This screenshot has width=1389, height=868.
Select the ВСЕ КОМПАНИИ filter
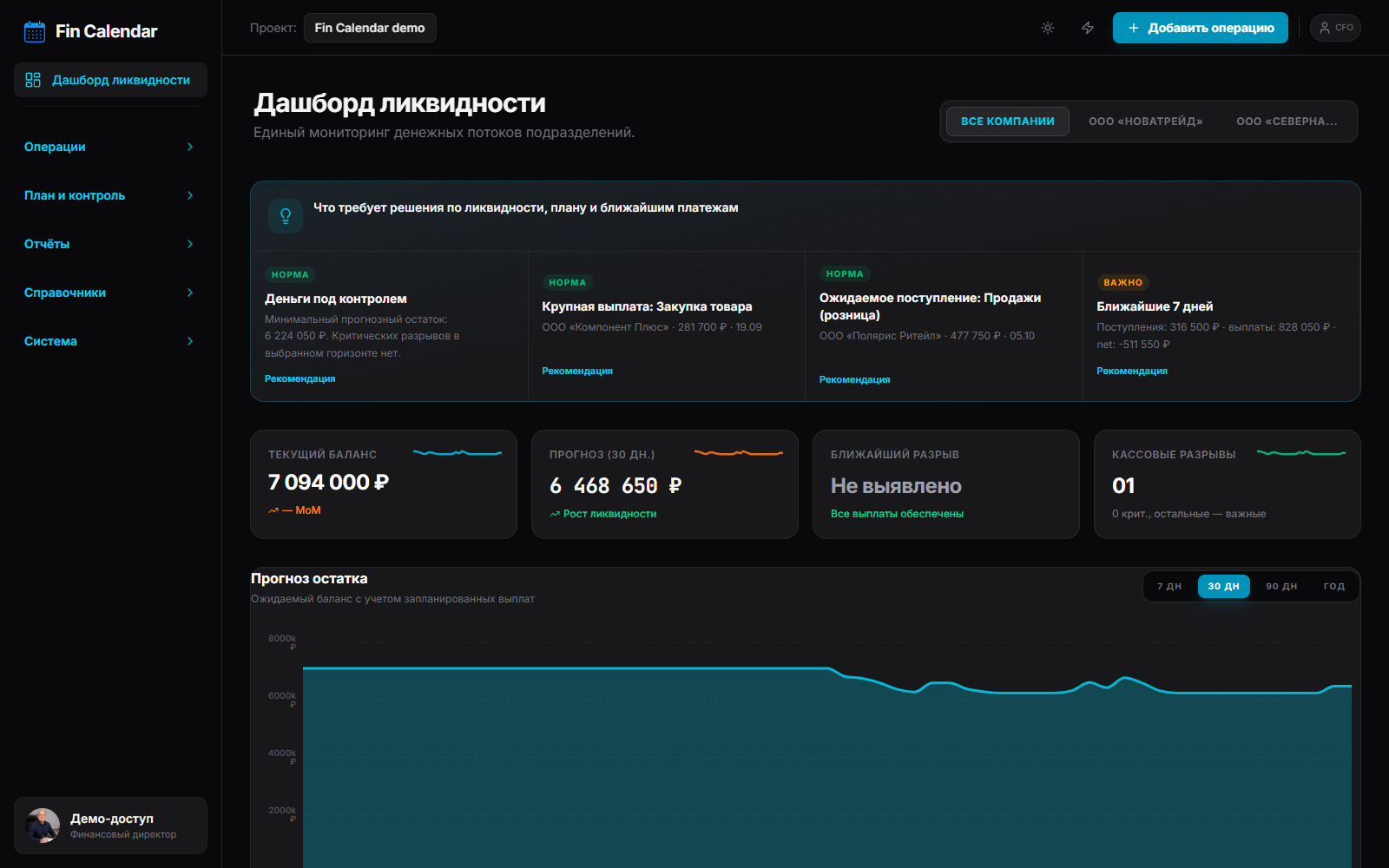[1008, 122]
